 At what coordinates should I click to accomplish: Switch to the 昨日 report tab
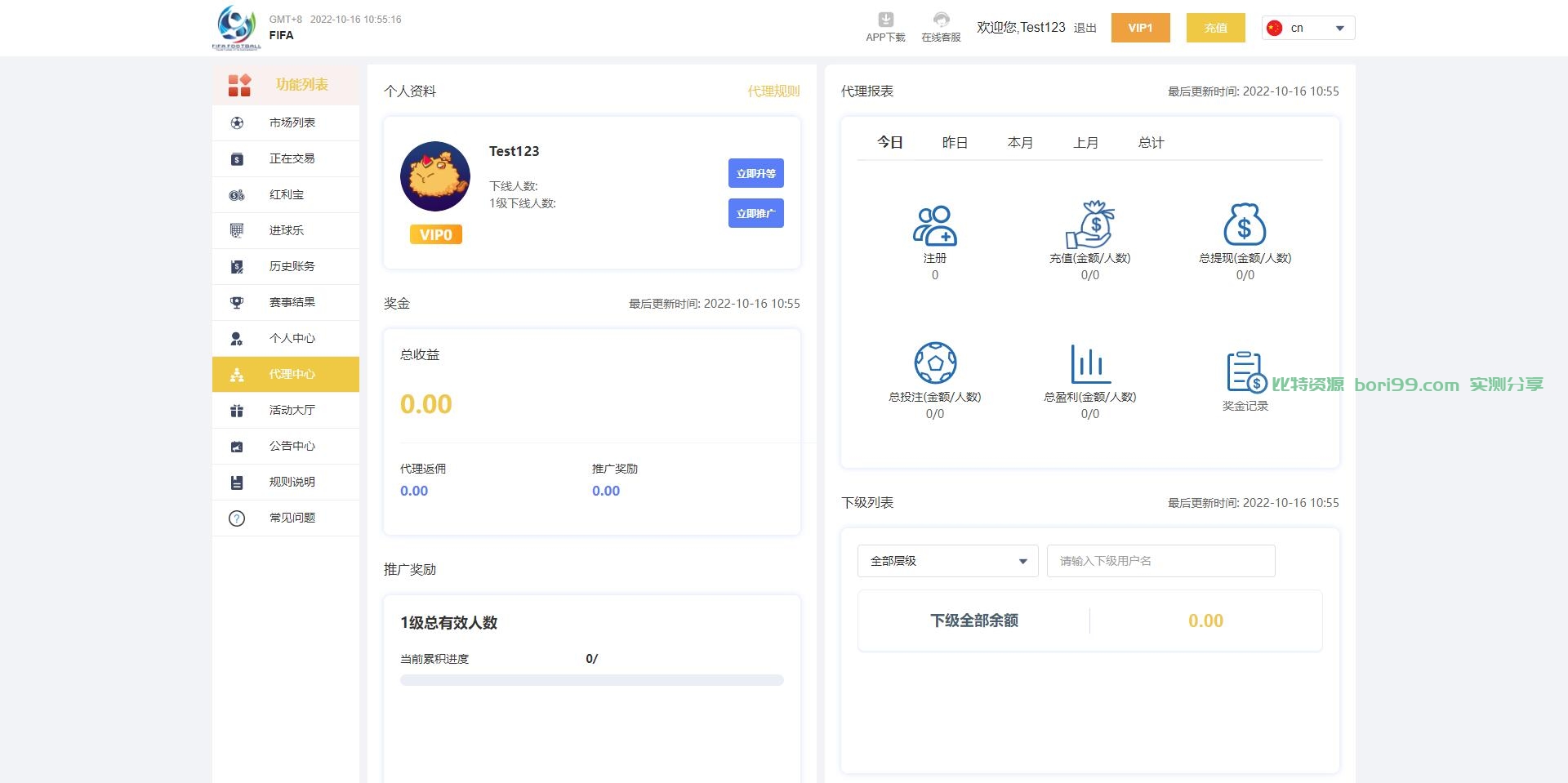[955, 143]
